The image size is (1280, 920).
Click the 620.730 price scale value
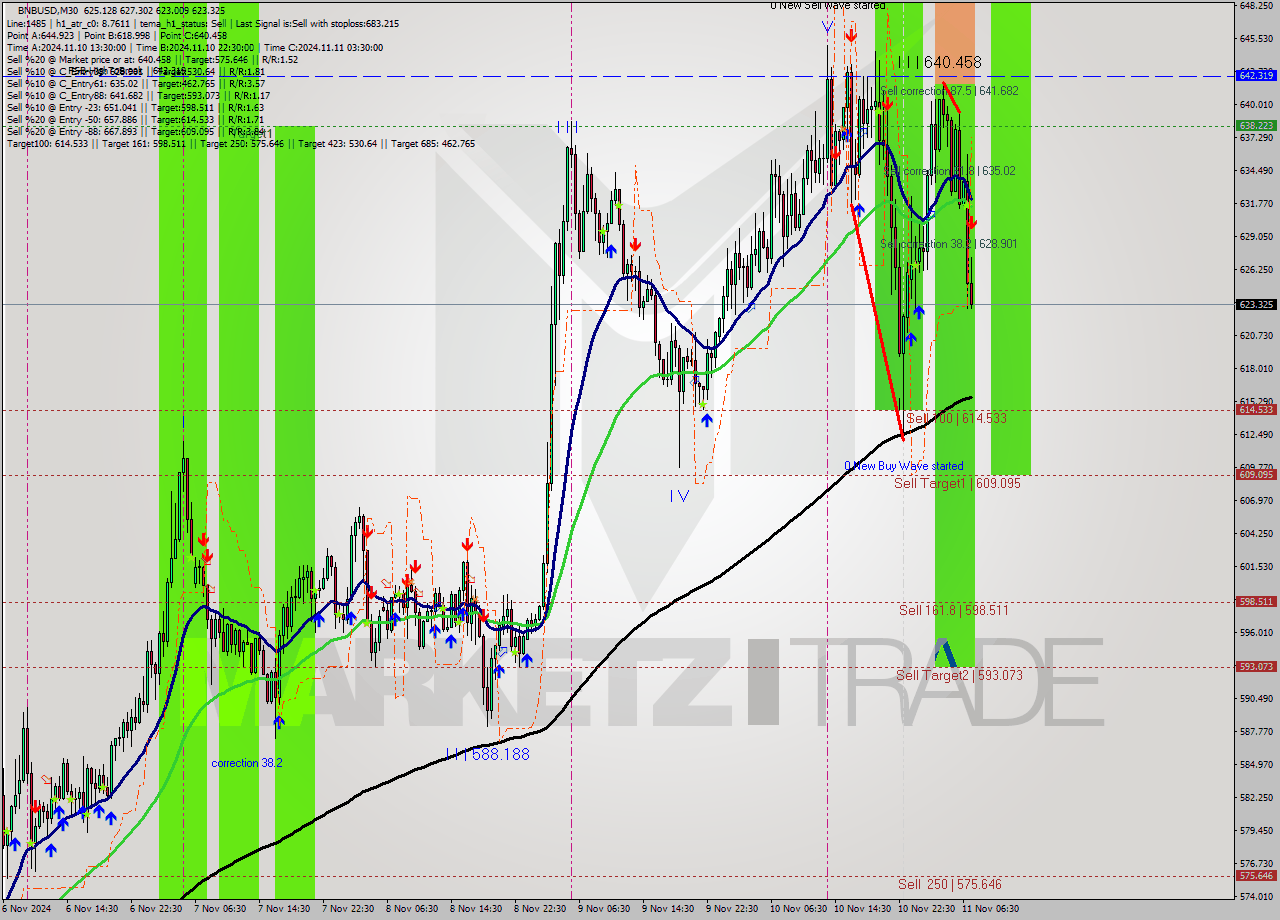[1256, 335]
